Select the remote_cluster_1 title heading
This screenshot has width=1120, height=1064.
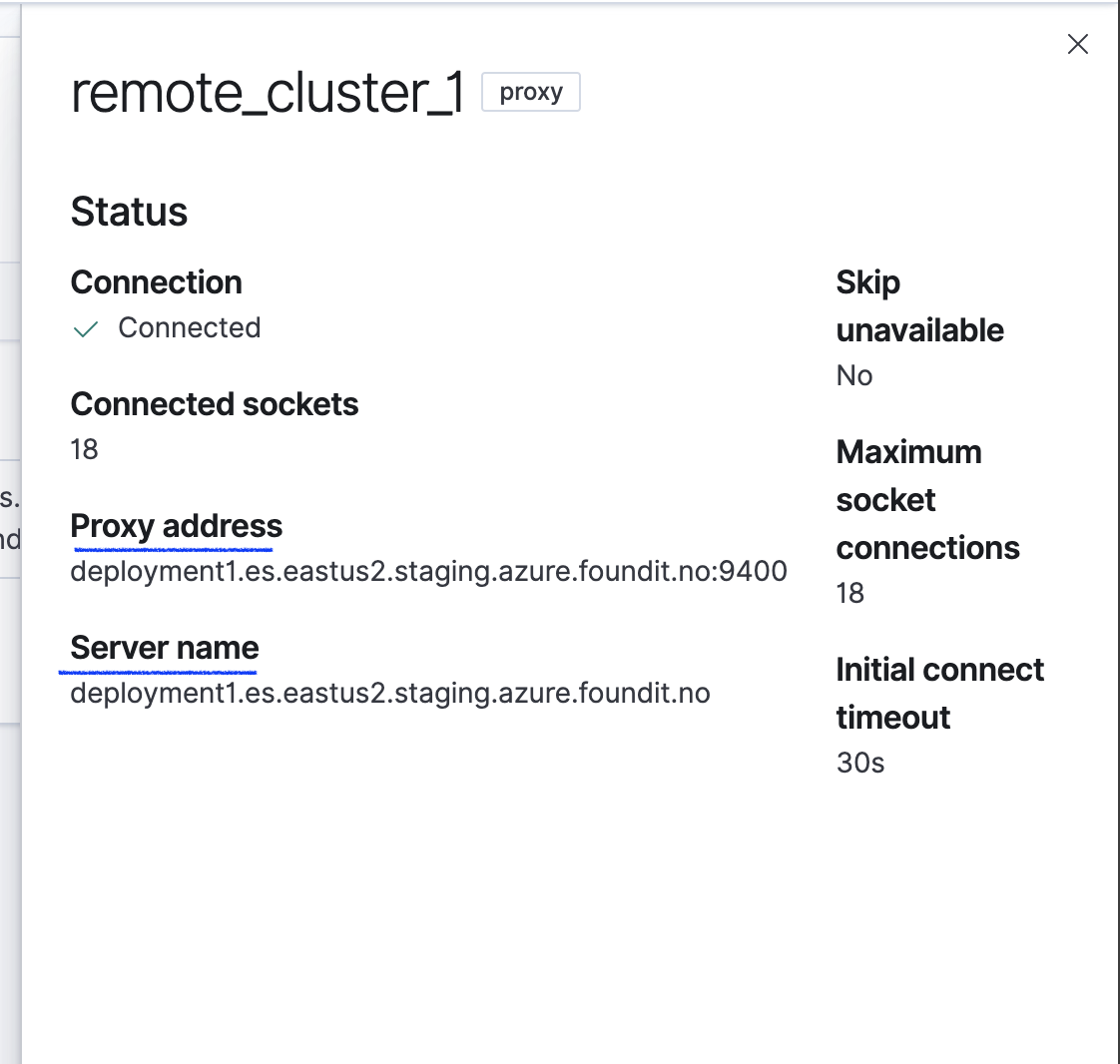[x=268, y=92]
